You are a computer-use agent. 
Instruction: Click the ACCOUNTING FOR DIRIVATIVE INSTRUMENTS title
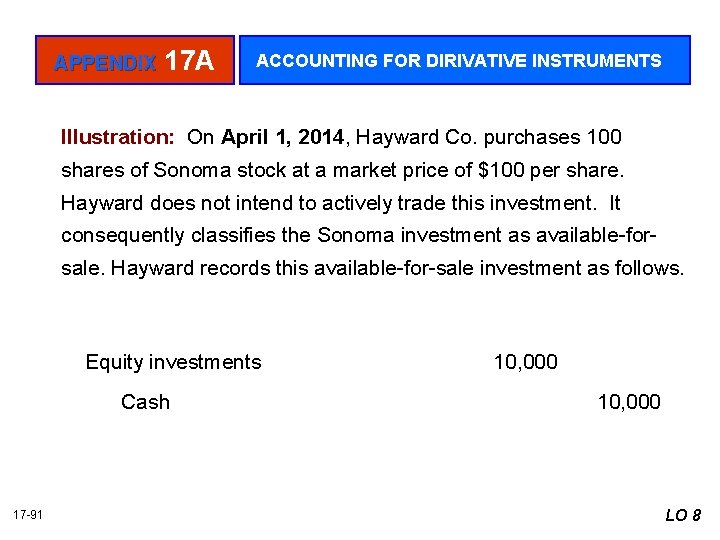click(x=459, y=61)
